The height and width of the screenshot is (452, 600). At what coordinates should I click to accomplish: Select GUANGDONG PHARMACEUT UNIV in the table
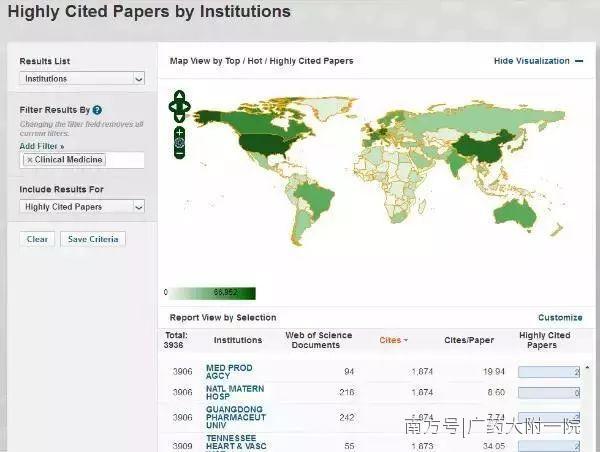[235, 418]
